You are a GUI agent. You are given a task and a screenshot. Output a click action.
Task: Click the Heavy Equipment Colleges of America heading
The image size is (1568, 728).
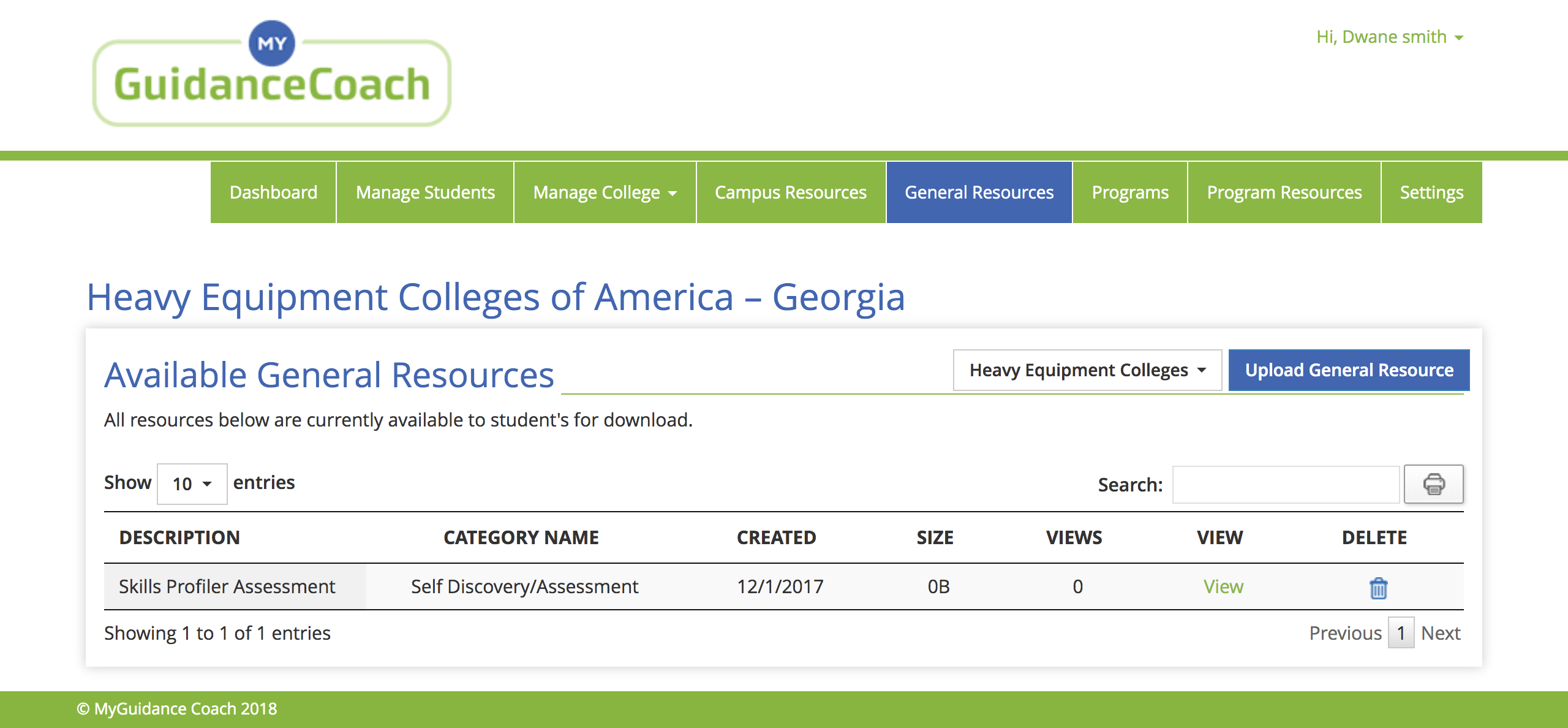496,297
